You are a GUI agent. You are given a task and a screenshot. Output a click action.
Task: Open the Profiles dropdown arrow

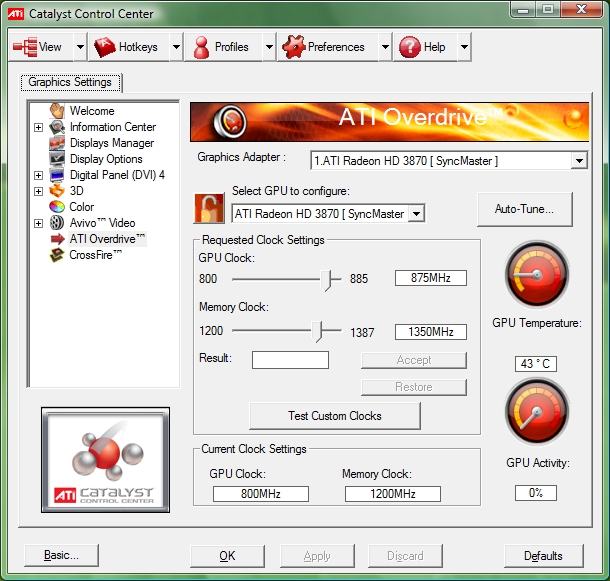pyautogui.click(x=269, y=47)
